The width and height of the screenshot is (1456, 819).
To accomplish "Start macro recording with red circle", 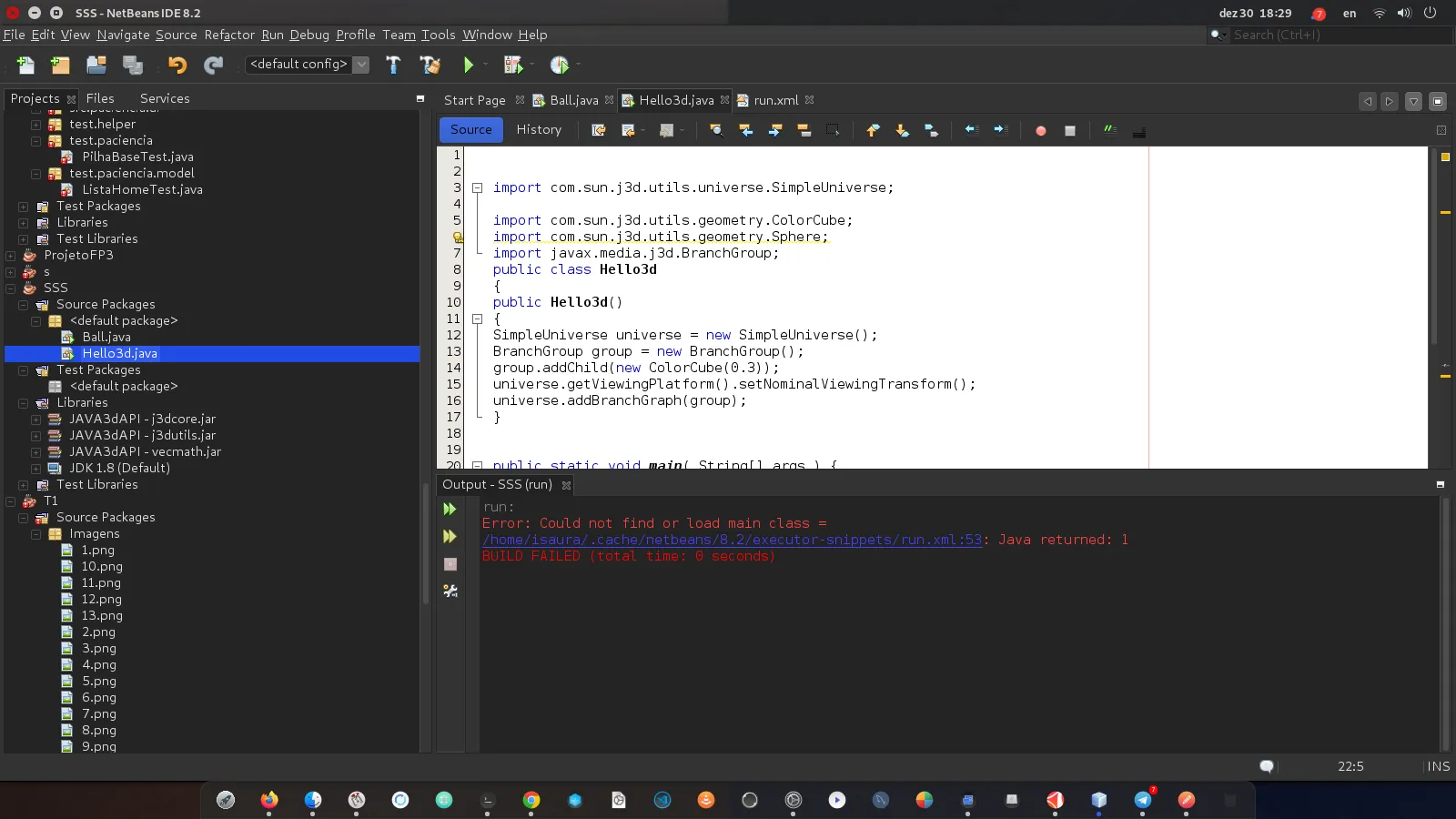I will click(1040, 130).
